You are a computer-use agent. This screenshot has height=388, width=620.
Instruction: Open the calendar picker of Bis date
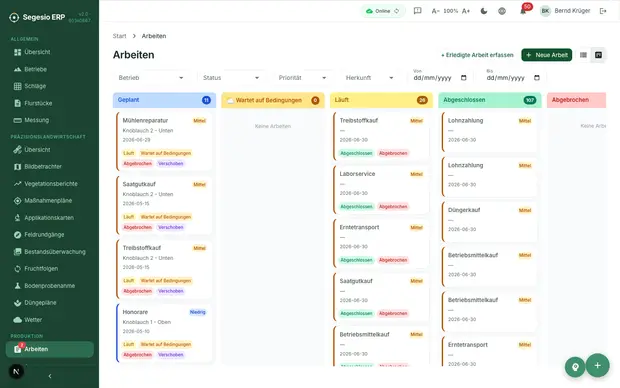537,78
